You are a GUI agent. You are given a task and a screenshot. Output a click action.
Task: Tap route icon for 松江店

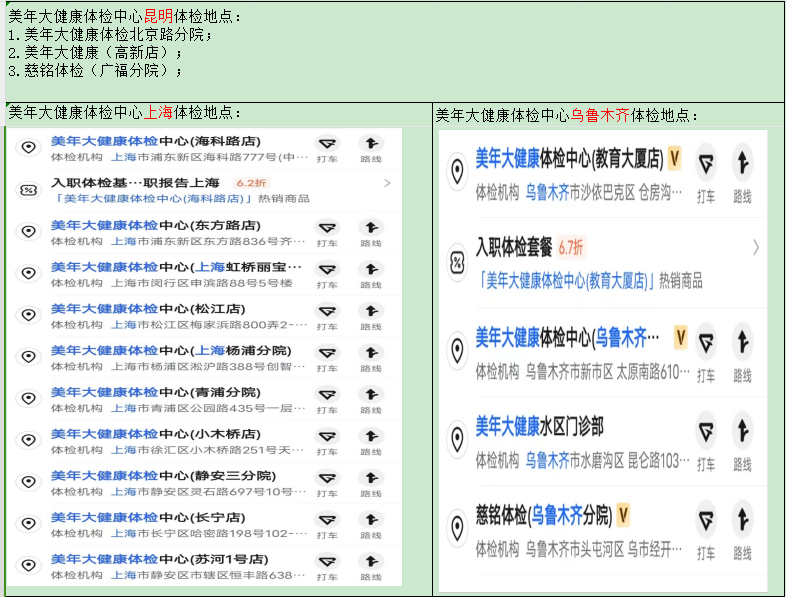[x=371, y=314]
